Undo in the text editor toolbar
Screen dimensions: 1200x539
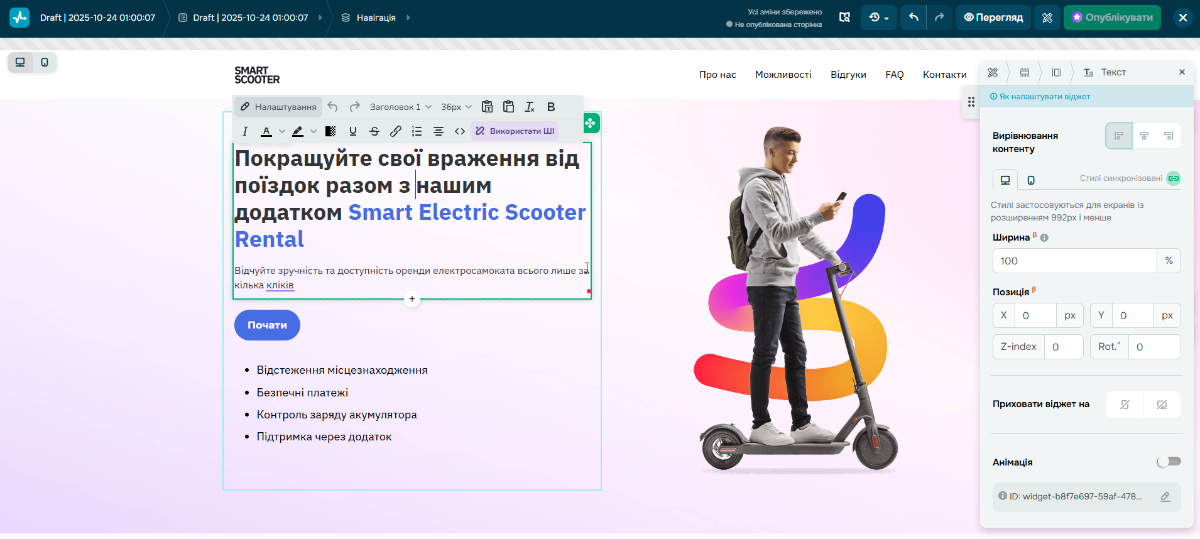click(333, 106)
